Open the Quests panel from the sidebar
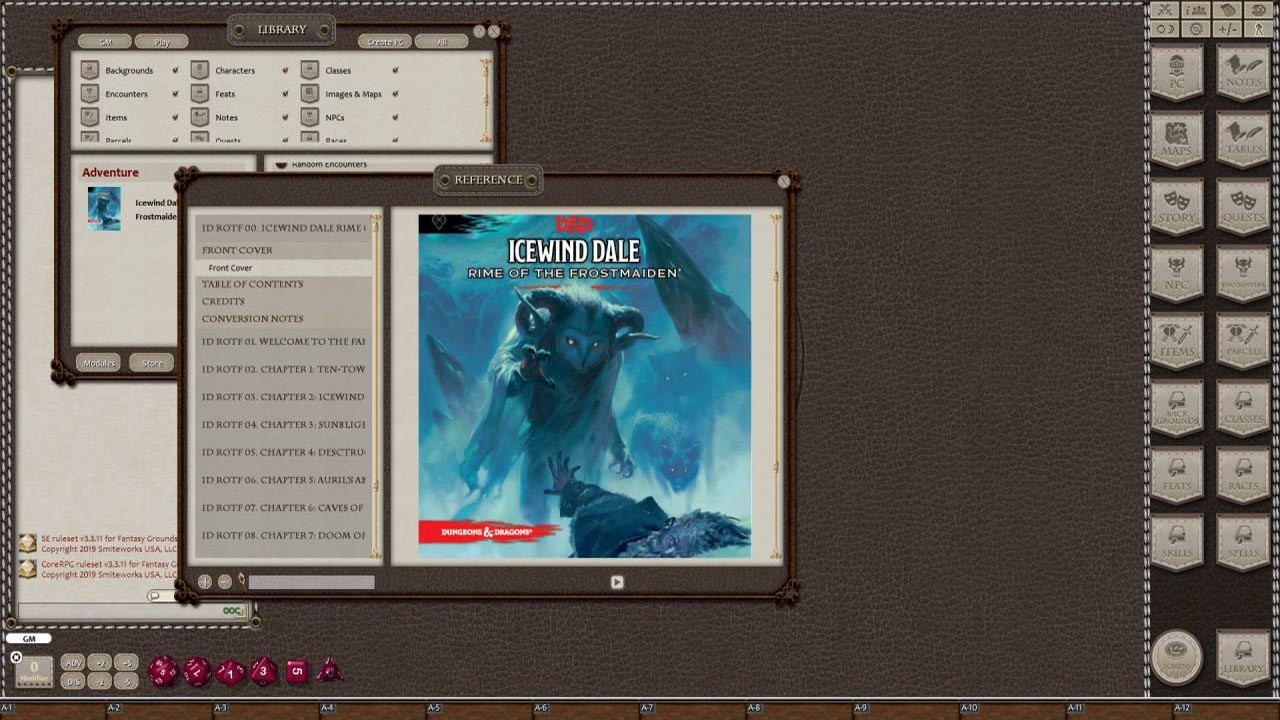Screen dimensions: 1280x720 point(1243,208)
